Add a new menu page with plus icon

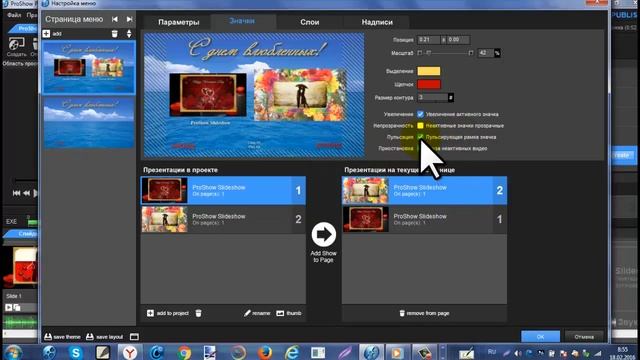coord(46,33)
